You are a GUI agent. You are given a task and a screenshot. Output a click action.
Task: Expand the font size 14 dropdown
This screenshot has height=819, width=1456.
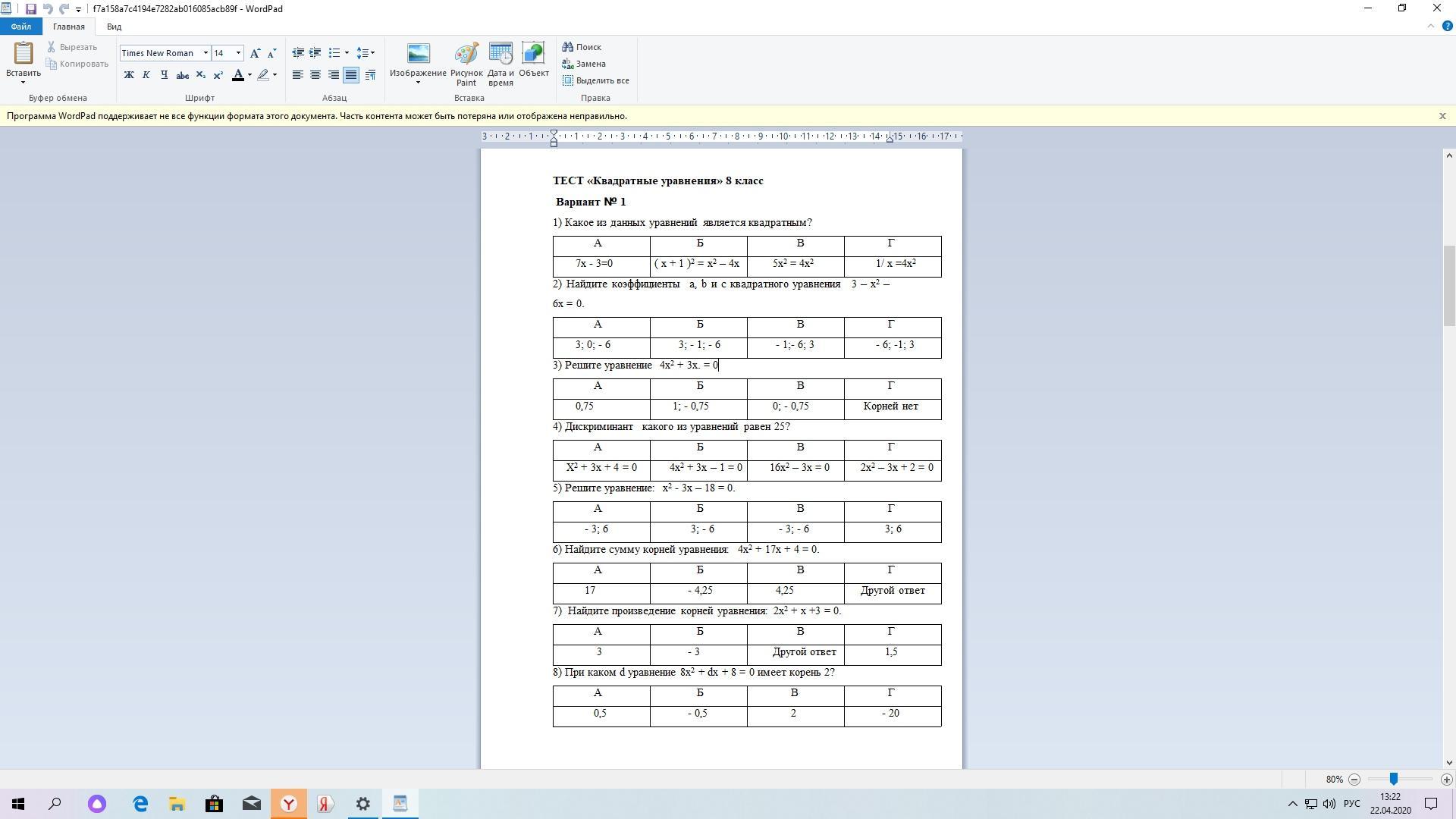238,53
